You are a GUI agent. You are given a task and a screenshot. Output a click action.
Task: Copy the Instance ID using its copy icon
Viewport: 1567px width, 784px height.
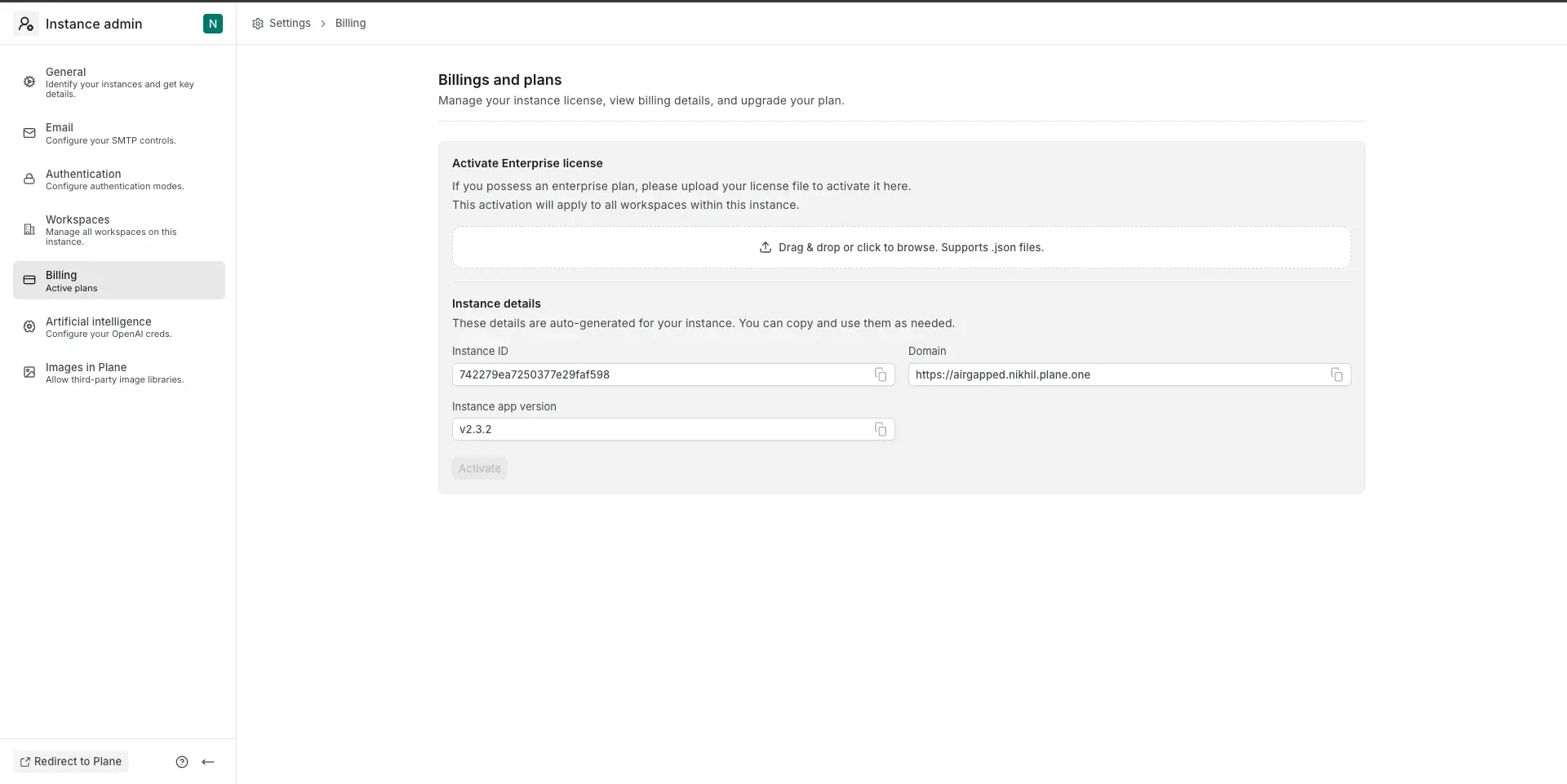tap(881, 374)
